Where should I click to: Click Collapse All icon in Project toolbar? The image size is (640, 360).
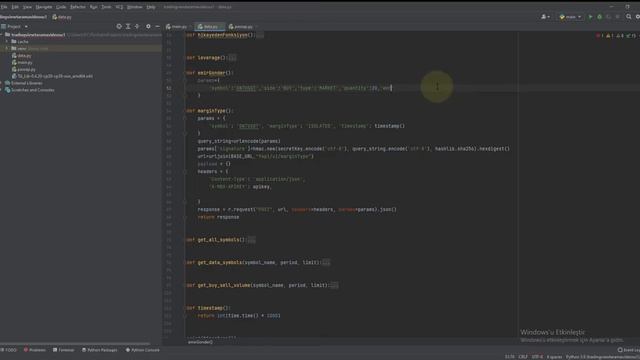[x=137, y=26]
